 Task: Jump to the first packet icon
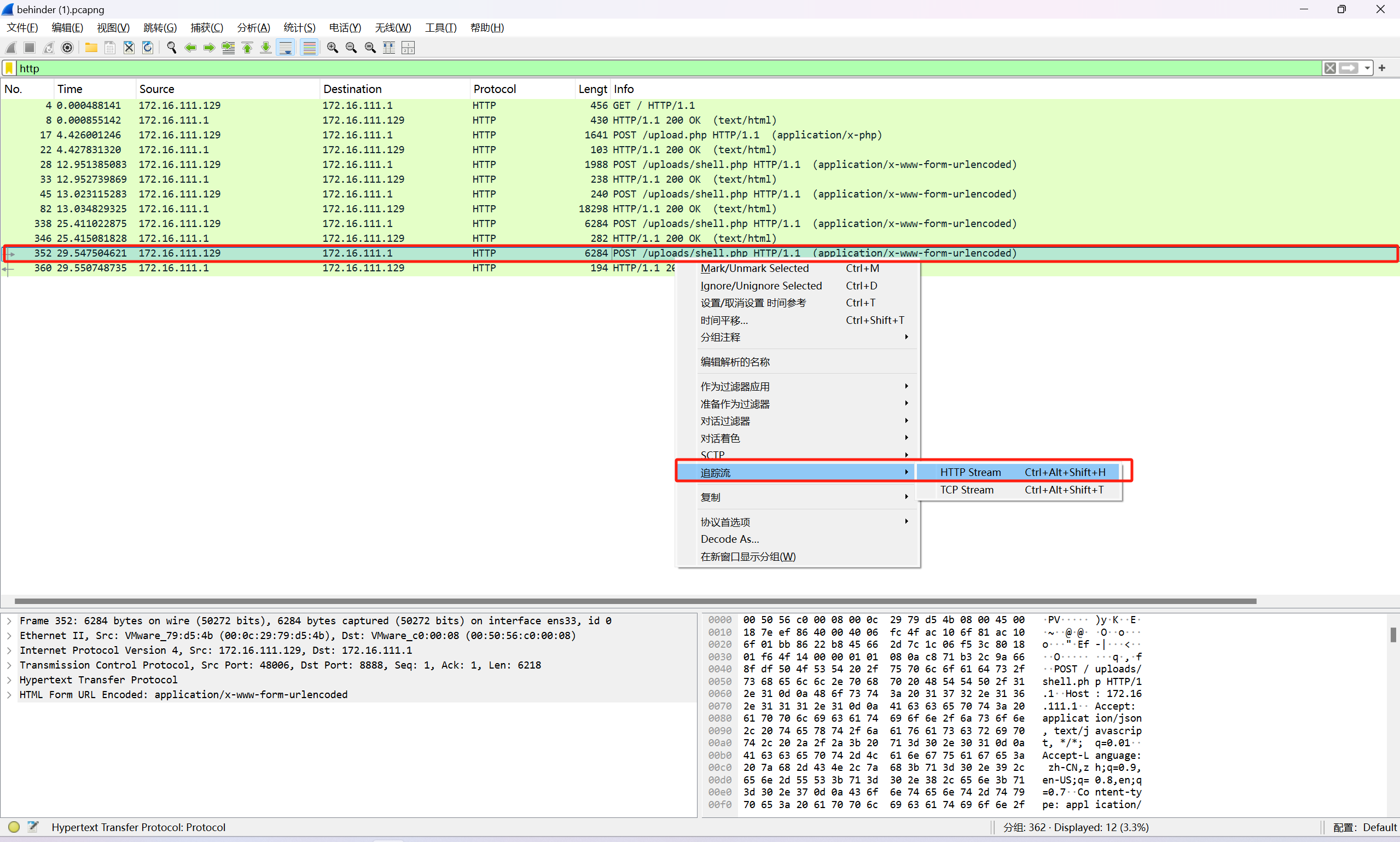(247, 48)
